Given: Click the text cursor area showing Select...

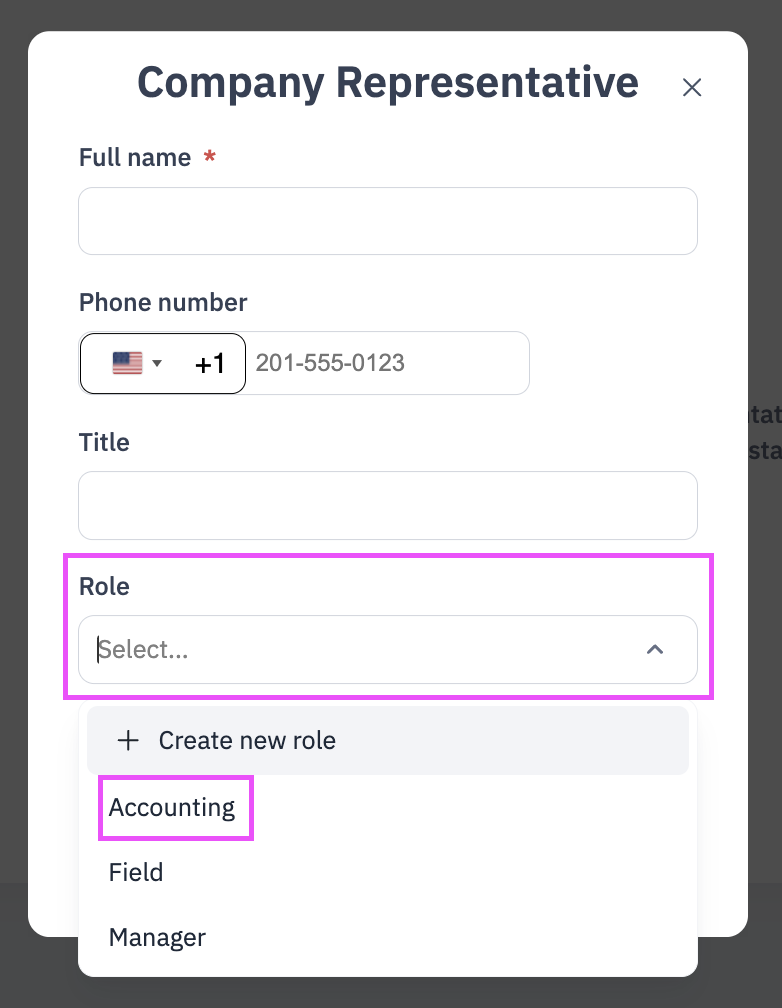Looking at the screenshot, I should [142, 649].
